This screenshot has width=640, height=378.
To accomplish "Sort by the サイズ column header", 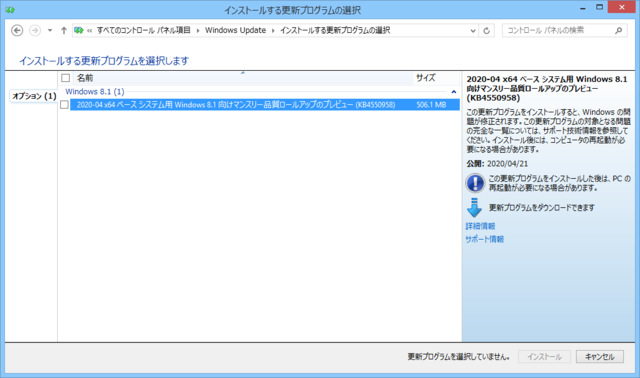I will pos(436,78).
